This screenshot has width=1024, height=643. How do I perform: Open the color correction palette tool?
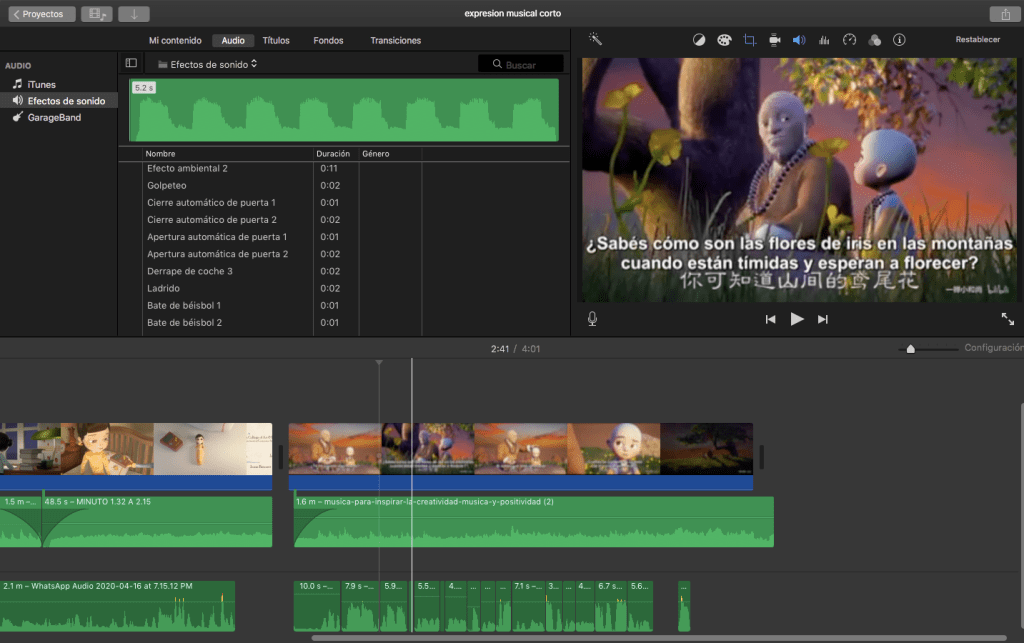(x=724, y=40)
